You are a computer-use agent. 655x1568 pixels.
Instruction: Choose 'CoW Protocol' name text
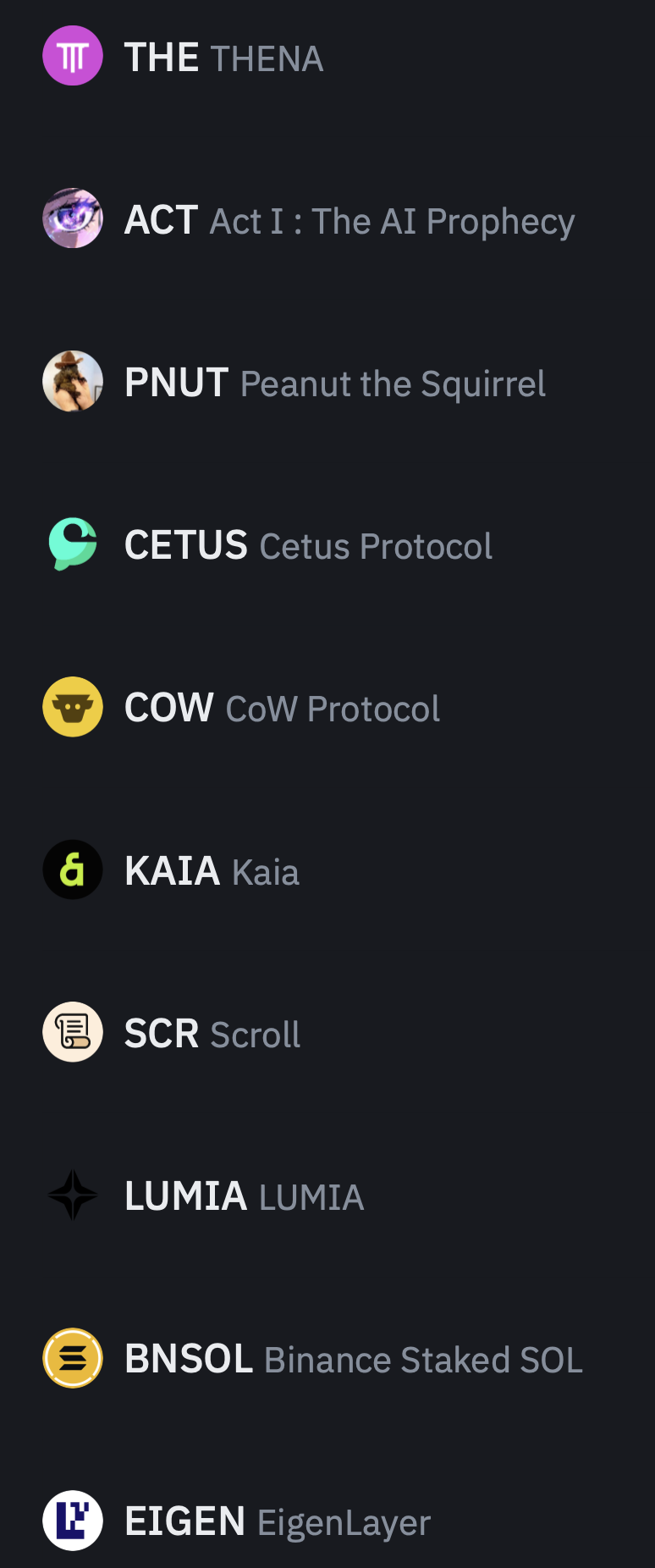coord(333,709)
